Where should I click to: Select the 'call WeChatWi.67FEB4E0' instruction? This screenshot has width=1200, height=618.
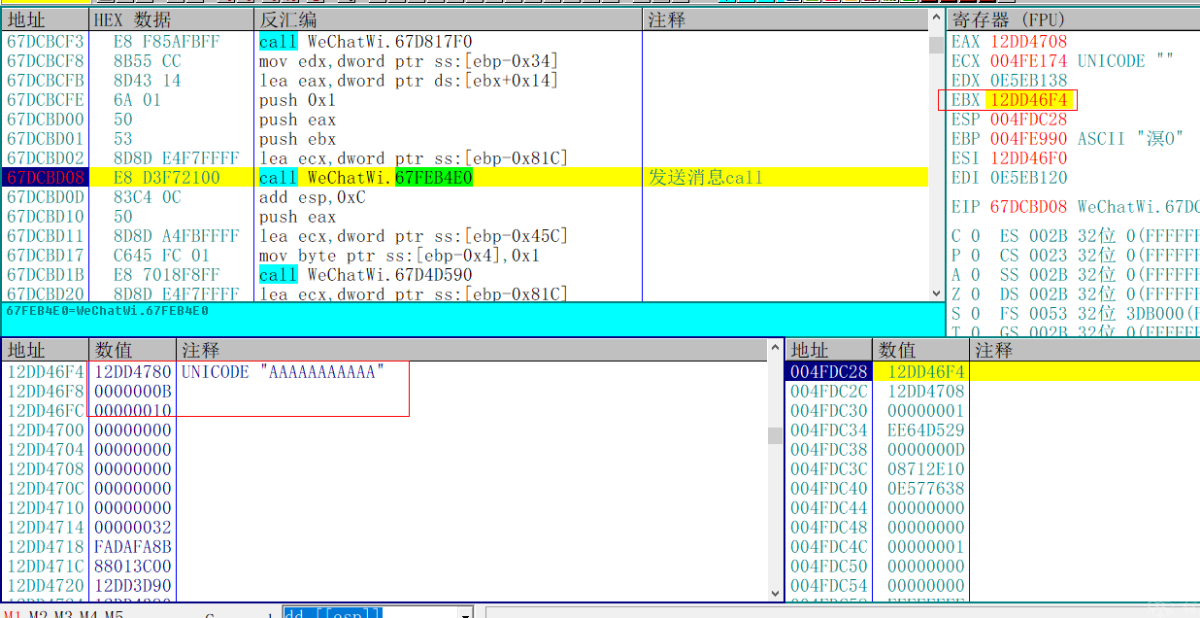(x=366, y=177)
